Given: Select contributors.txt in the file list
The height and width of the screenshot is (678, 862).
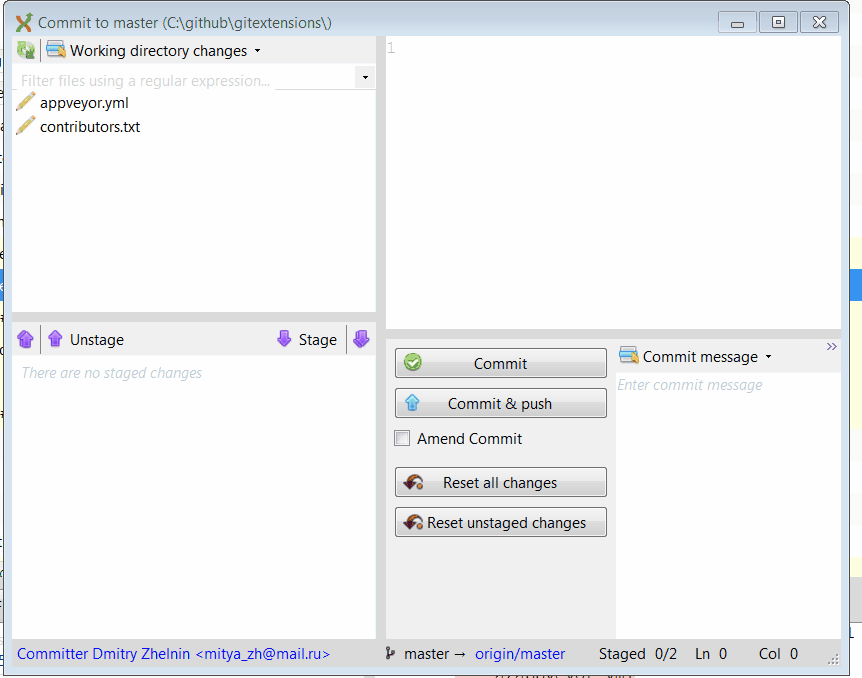Looking at the screenshot, I should tap(89, 126).
